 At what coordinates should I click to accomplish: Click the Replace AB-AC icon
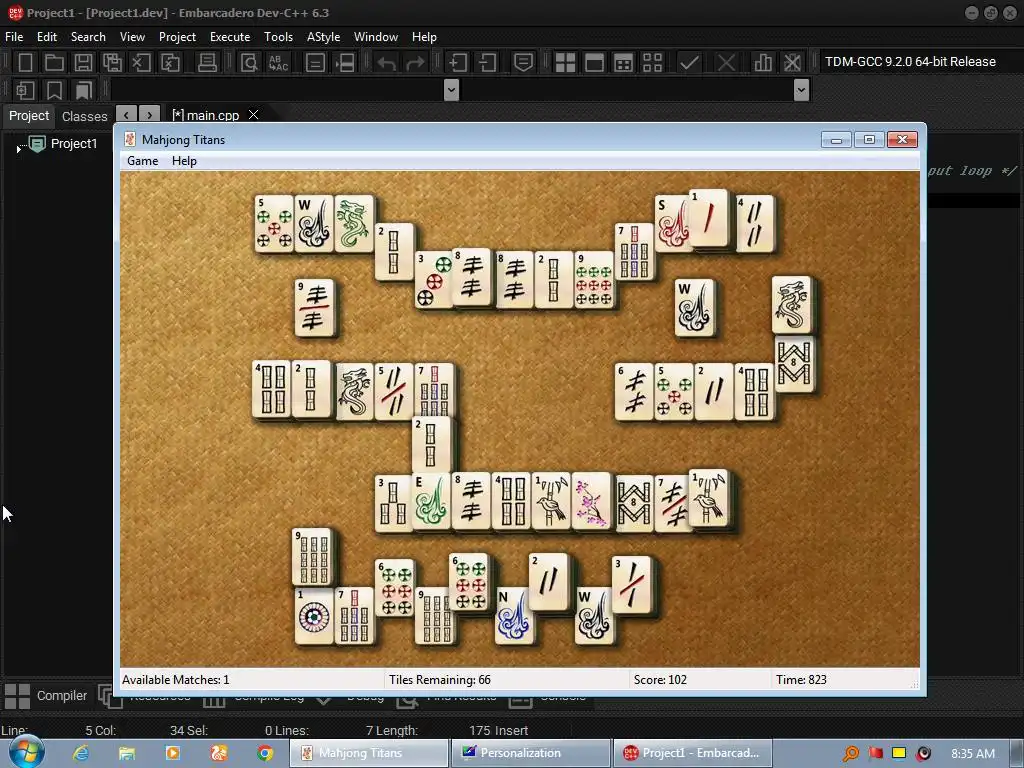(278, 63)
